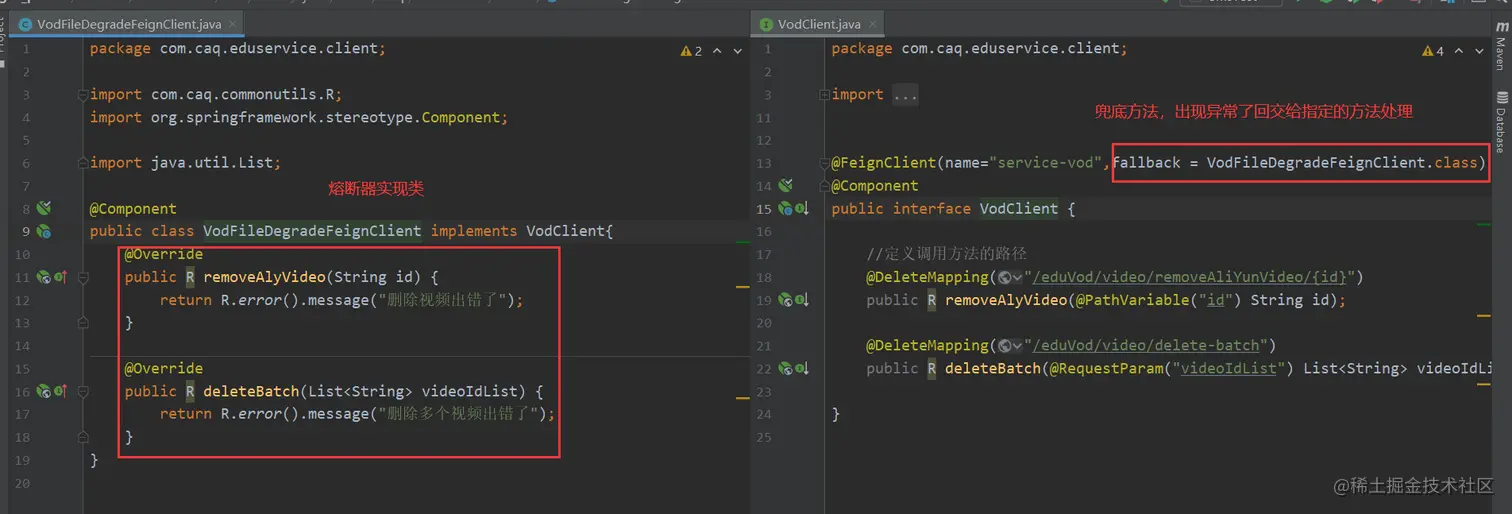Click "import java.util.List;" on line 6
Screen dimensions: 1512x514
click(x=186, y=163)
